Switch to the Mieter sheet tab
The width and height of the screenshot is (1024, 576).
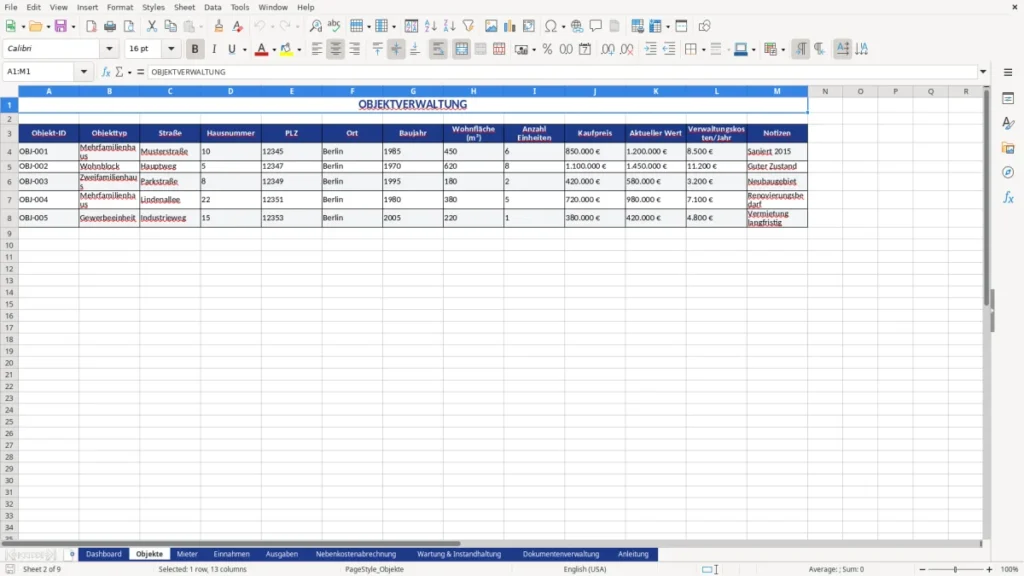coord(187,554)
